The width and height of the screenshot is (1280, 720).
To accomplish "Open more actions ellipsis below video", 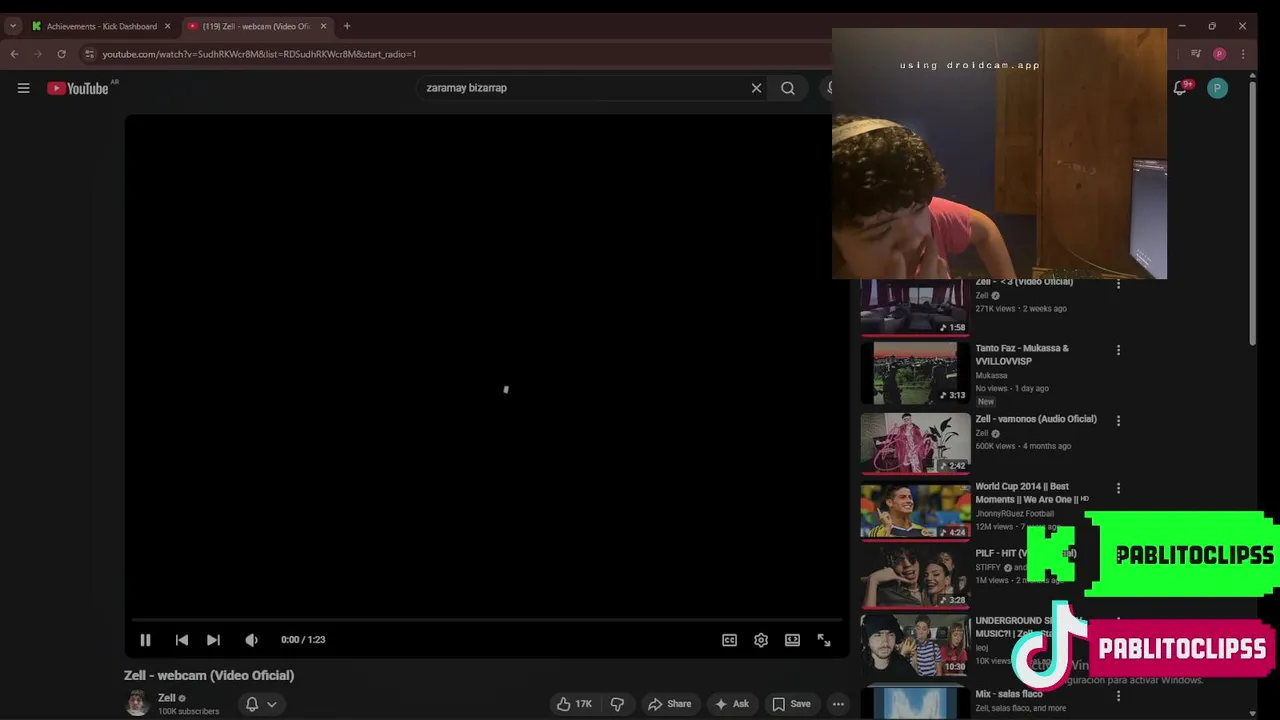I will pyautogui.click(x=838, y=704).
